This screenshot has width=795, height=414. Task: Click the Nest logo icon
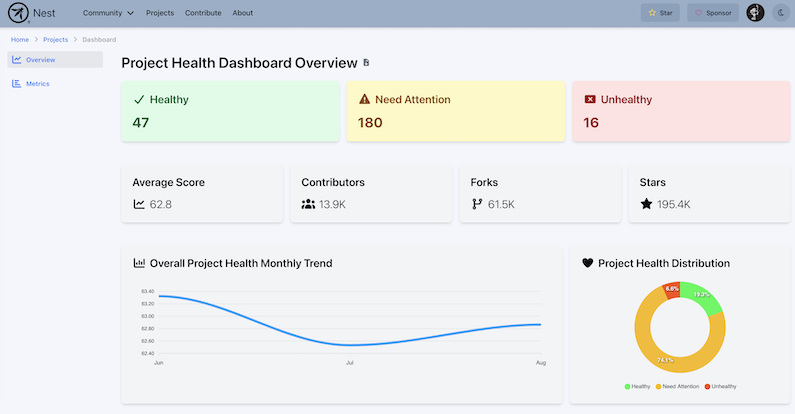tap(17, 13)
